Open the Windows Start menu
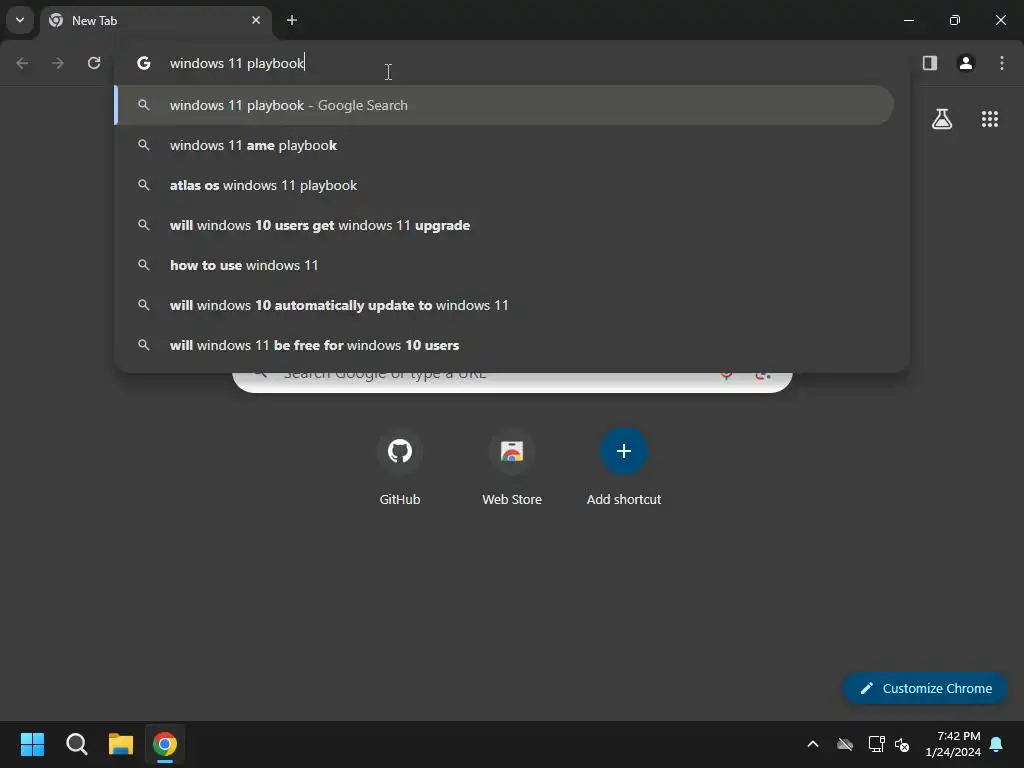This screenshot has height=768, width=1024. tap(32, 744)
